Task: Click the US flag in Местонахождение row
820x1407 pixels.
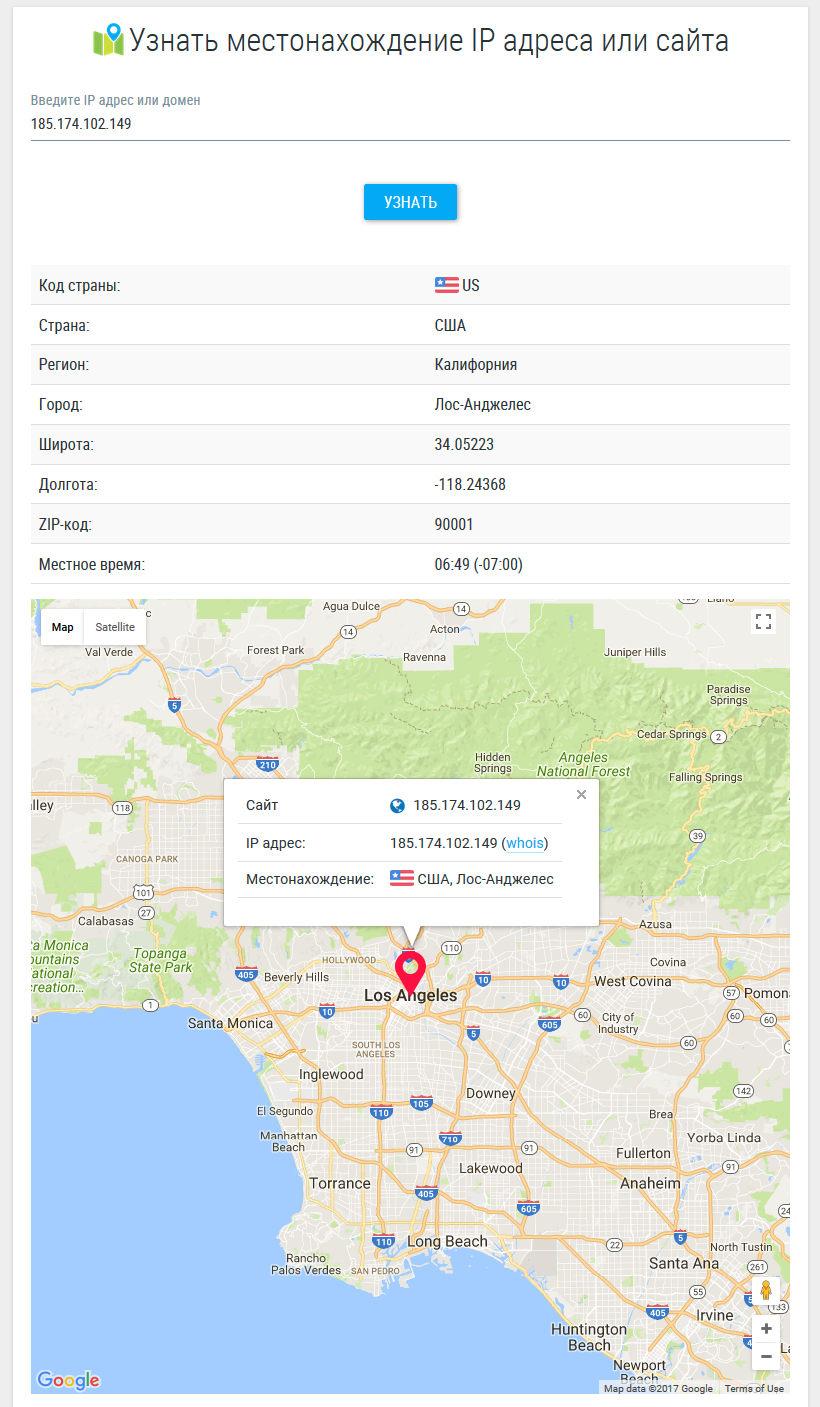Action: [401, 879]
